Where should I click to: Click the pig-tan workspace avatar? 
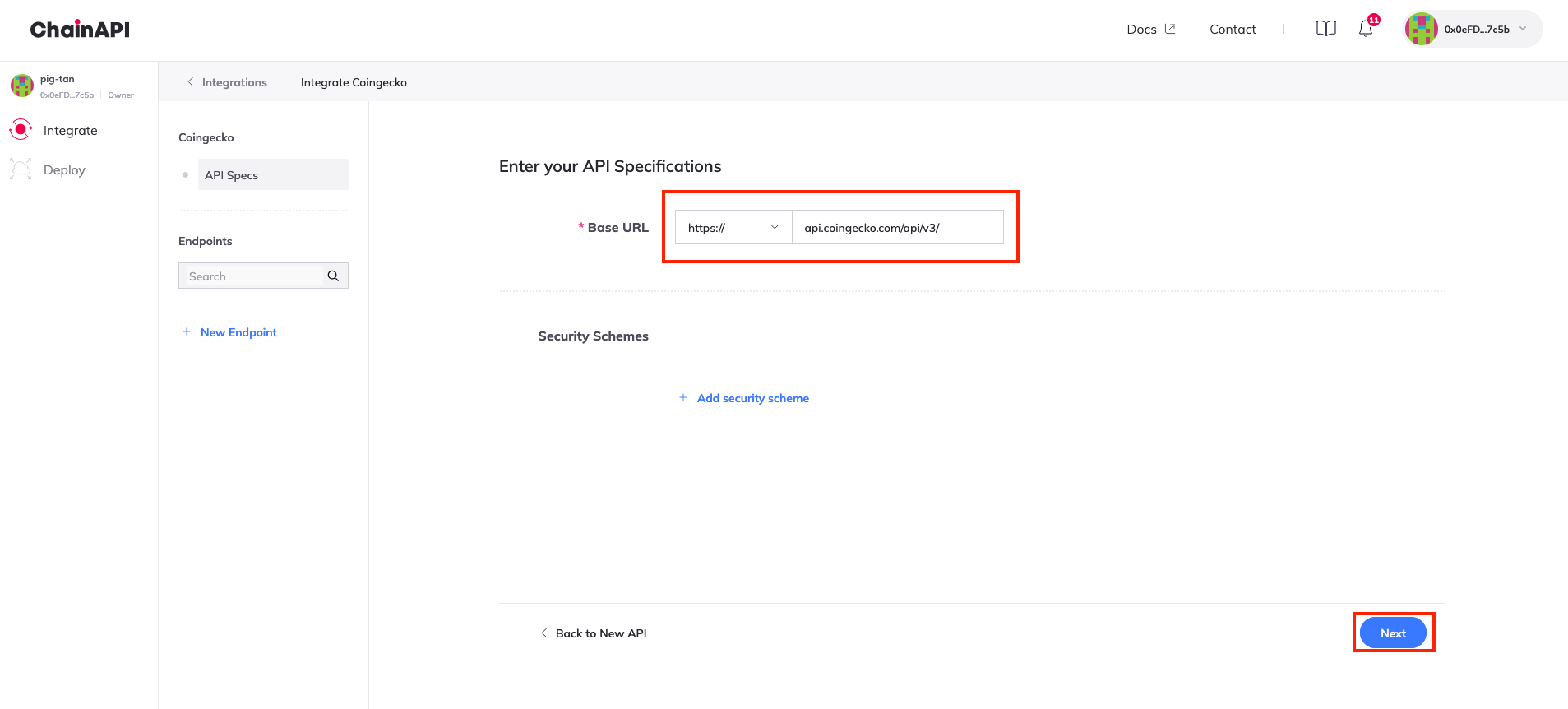point(22,86)
